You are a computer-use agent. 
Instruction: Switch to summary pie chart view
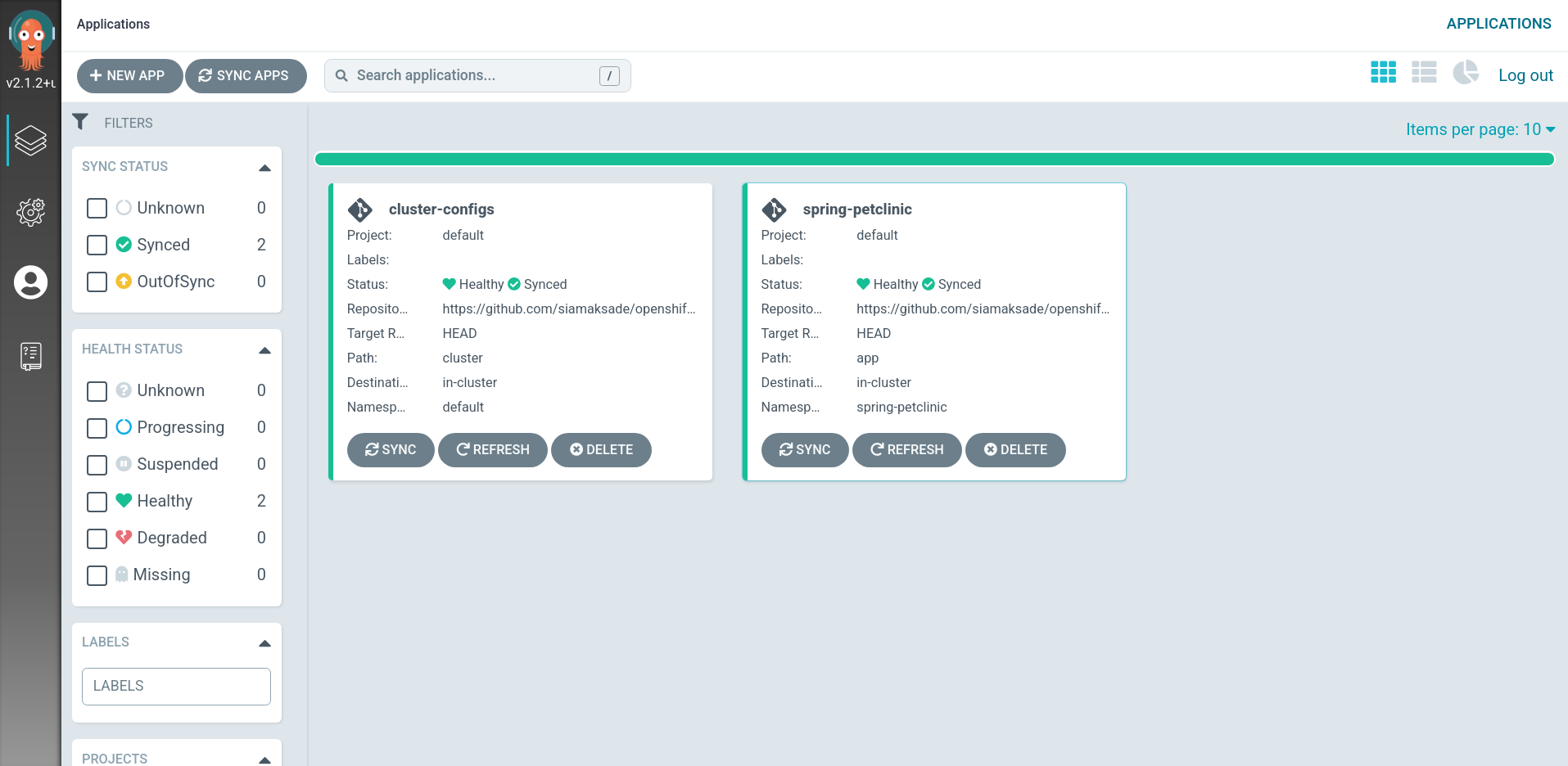click(x=1465, y=73)
